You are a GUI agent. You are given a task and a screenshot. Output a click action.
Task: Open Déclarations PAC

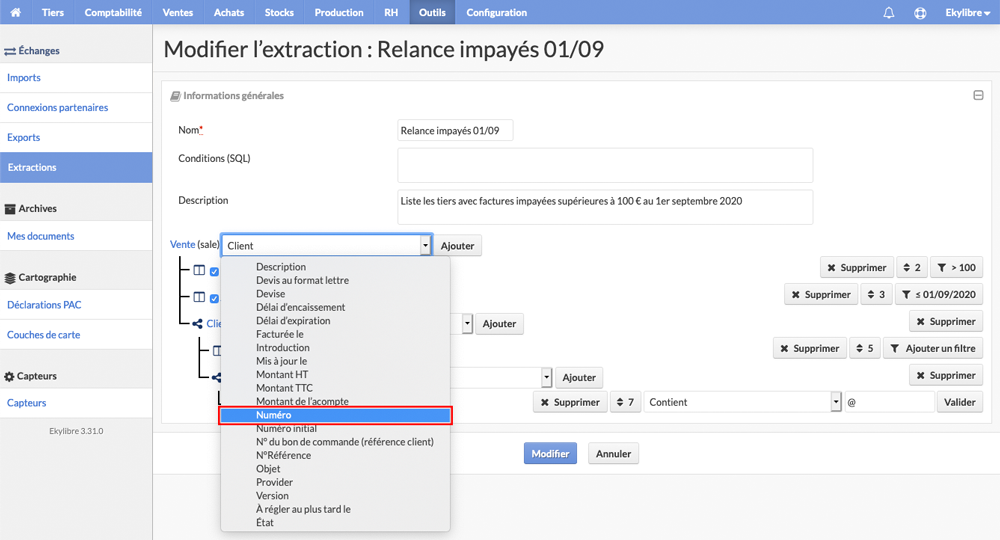pyautogui.click(x=44, y=305)
